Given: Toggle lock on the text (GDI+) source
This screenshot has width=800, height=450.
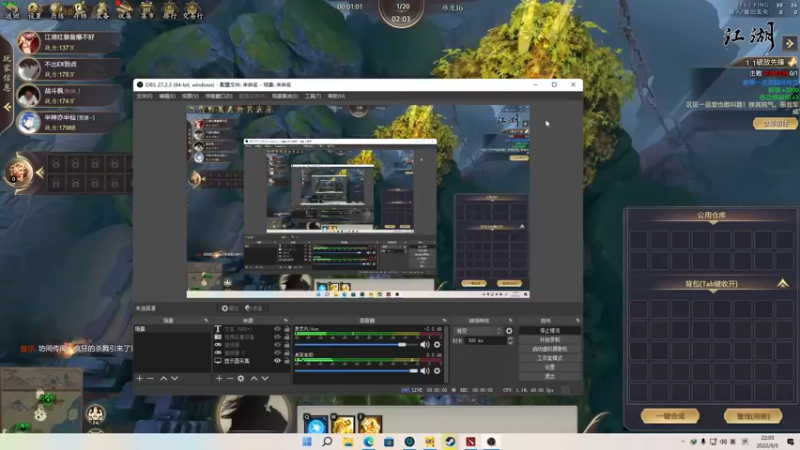Looking at the screenshot, I should [x=286, y=329].
